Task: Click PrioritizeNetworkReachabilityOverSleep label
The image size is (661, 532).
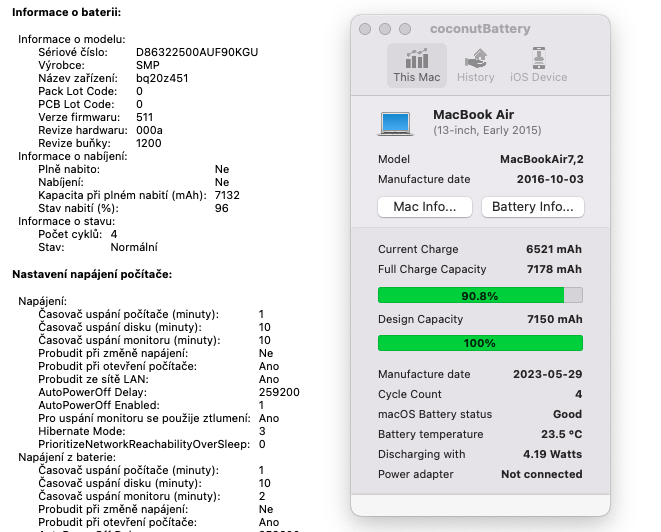Action: point(144,444)
